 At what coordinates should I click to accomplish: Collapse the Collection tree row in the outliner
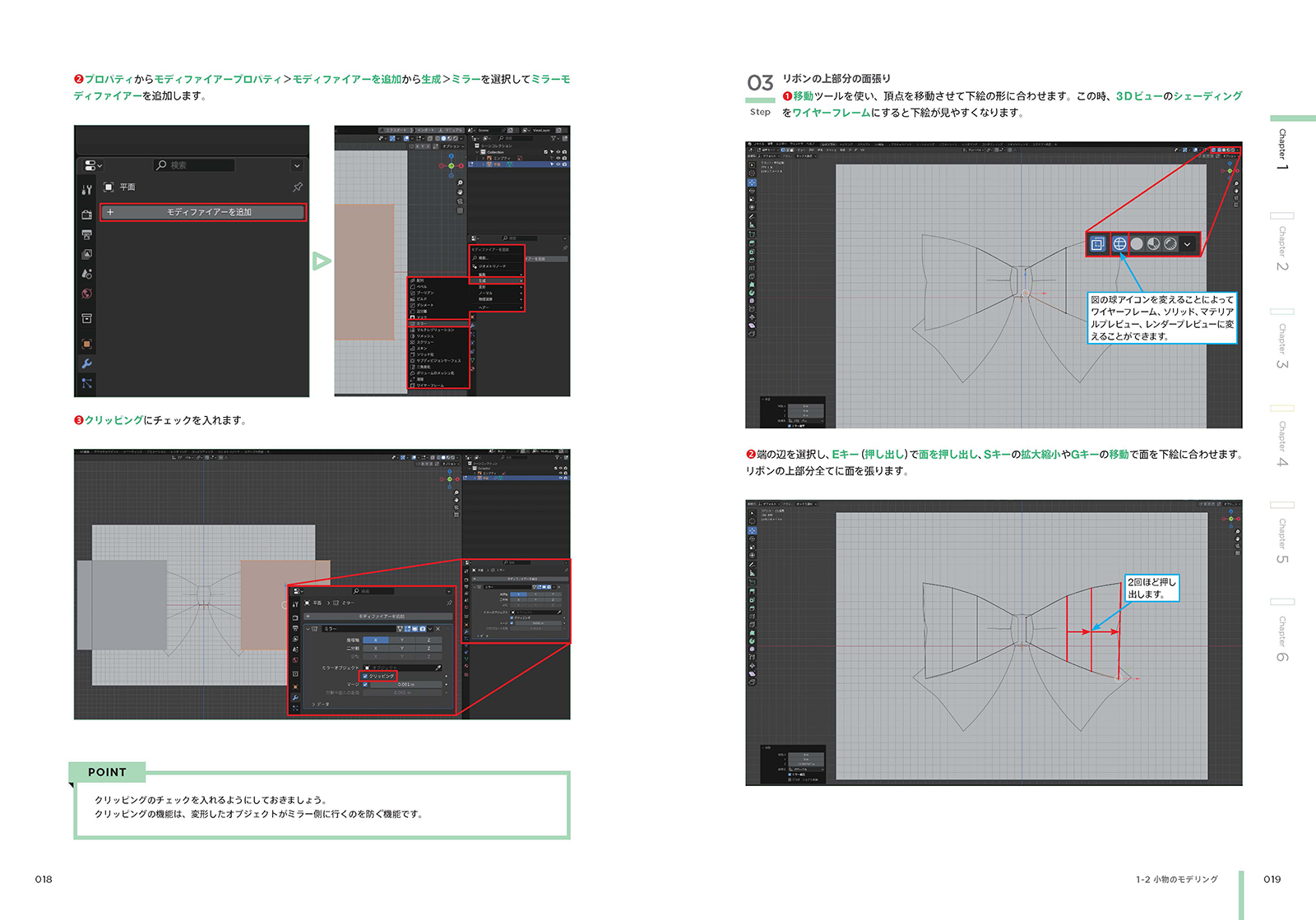tap(477, 152)
